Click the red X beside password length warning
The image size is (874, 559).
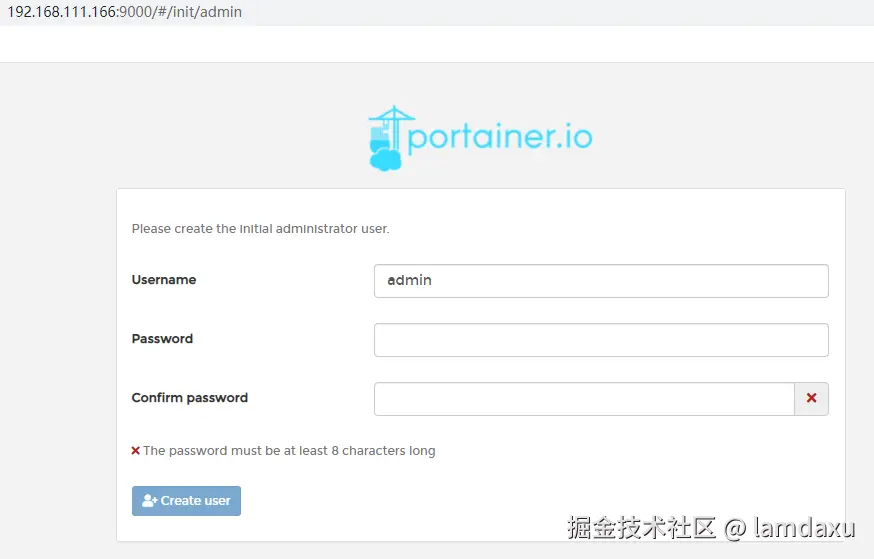pos(136,451)
